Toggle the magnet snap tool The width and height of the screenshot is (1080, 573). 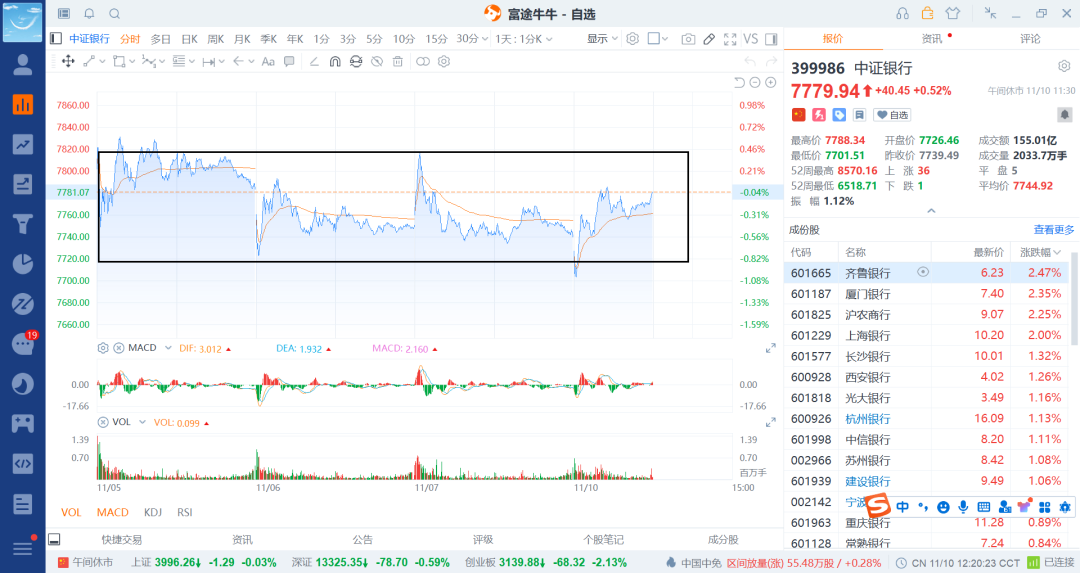[x=335, y=61]
